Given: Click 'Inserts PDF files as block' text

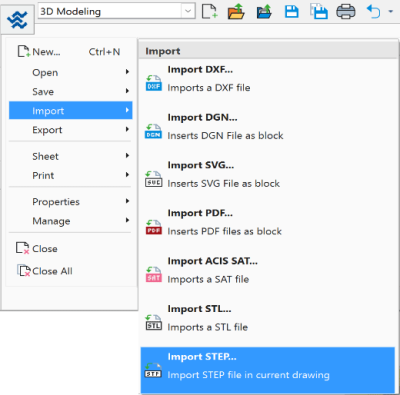Looking at the screenshot, I should pos(224,231).
